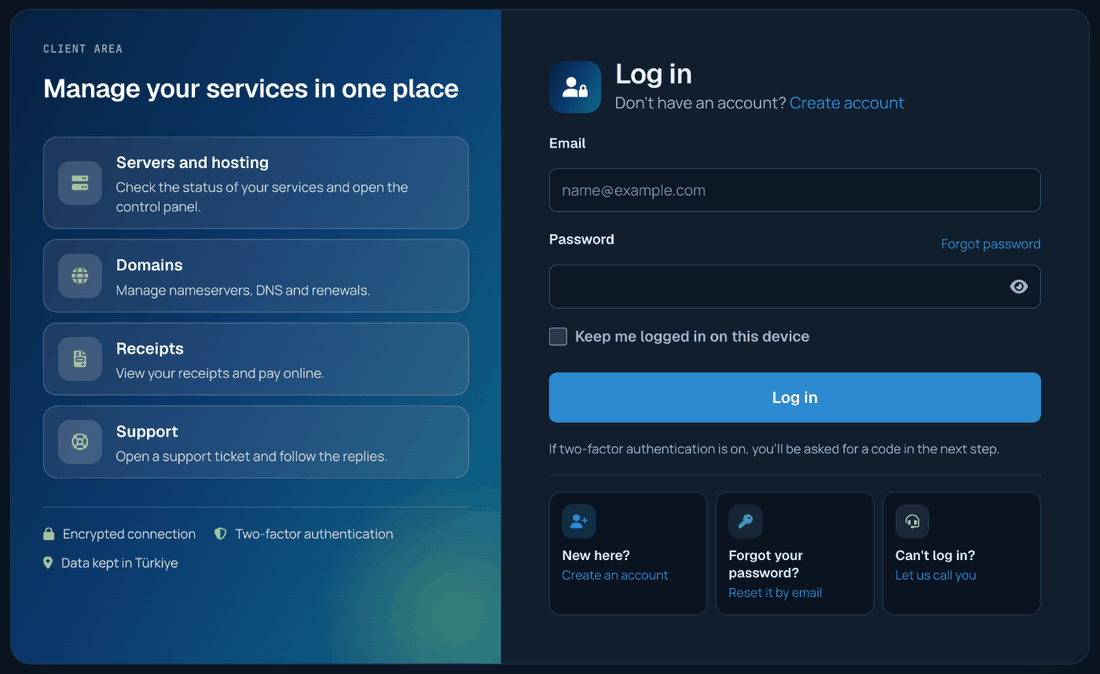Click the shield icon by Two-factor authentication
1100x674 pixels.
(220, 534)
